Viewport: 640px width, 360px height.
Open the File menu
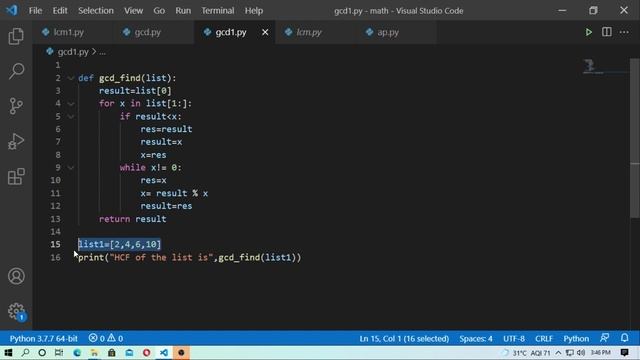[x=35, y=11]
